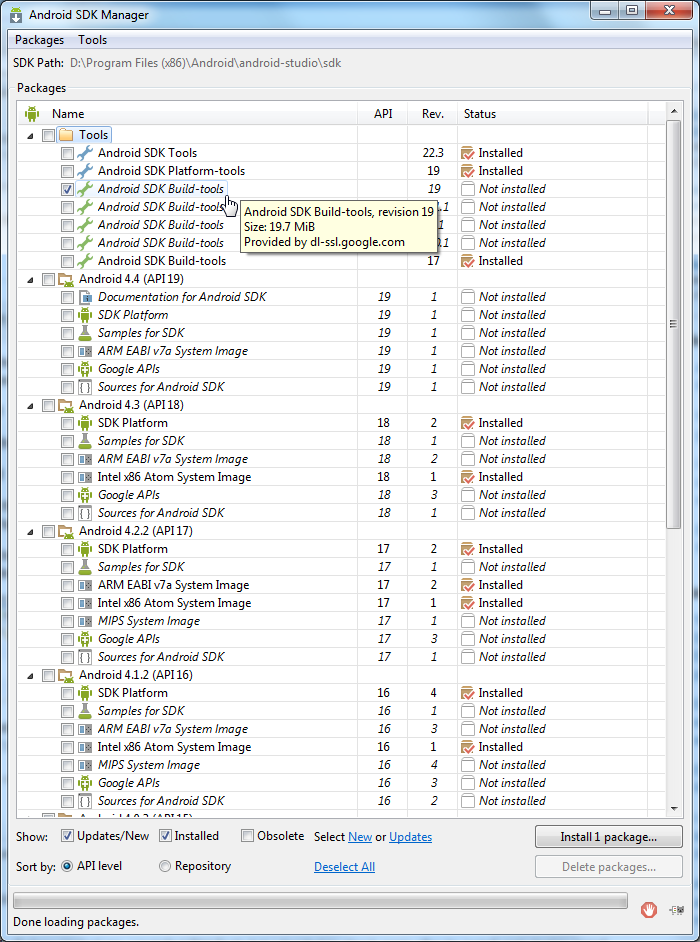Click the API 17 SDK Platform android icon
This screenshot has width=700, height=942.
click(85, 549)
